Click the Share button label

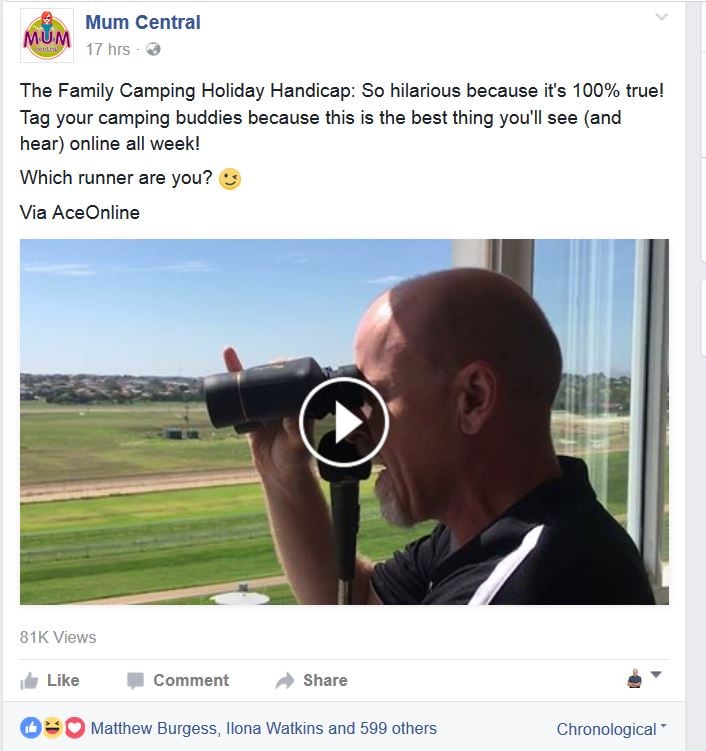[325, 680]
